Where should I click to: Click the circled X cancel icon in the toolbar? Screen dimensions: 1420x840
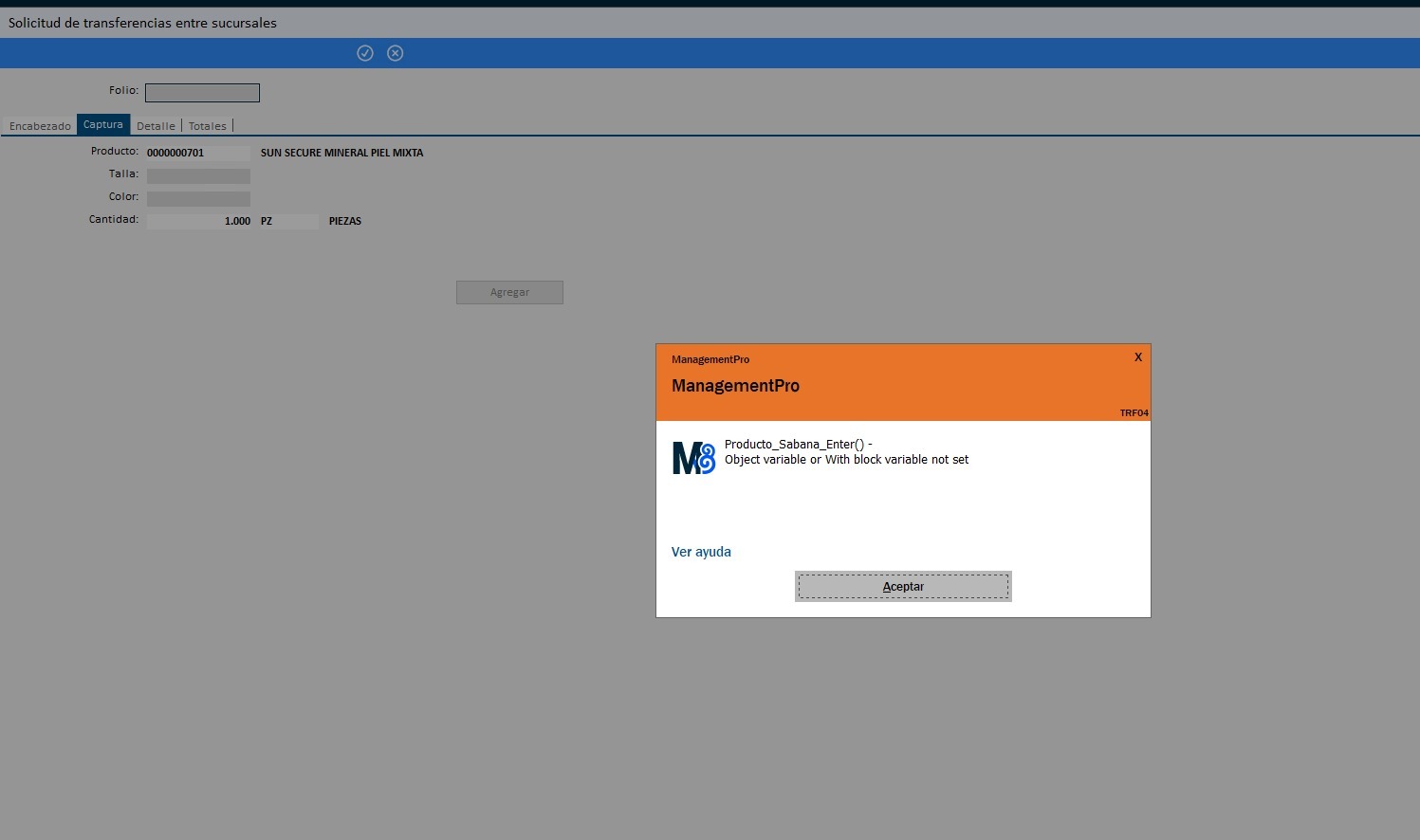[x=396, y=53]
